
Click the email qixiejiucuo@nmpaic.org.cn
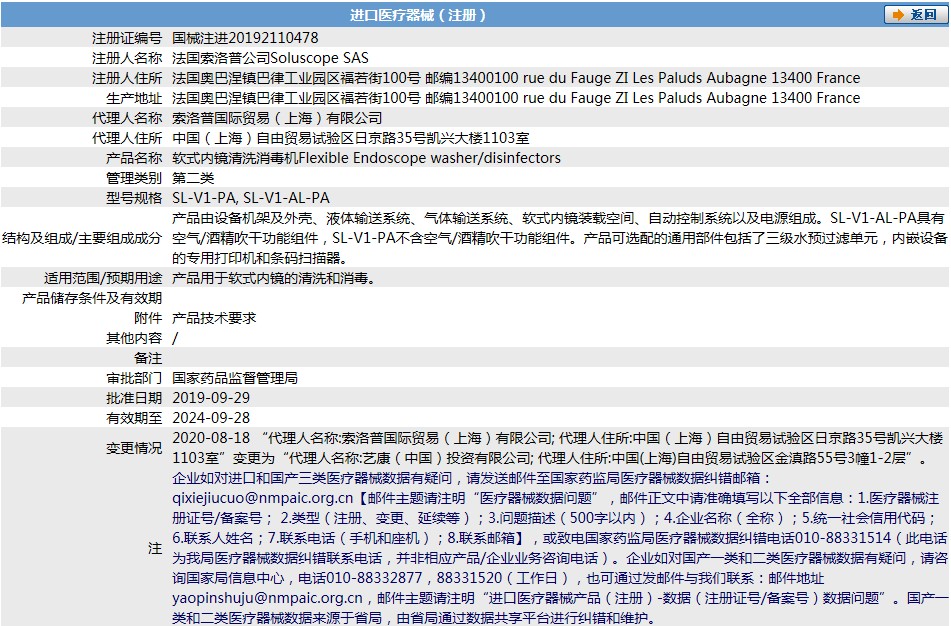click(263, 498)
